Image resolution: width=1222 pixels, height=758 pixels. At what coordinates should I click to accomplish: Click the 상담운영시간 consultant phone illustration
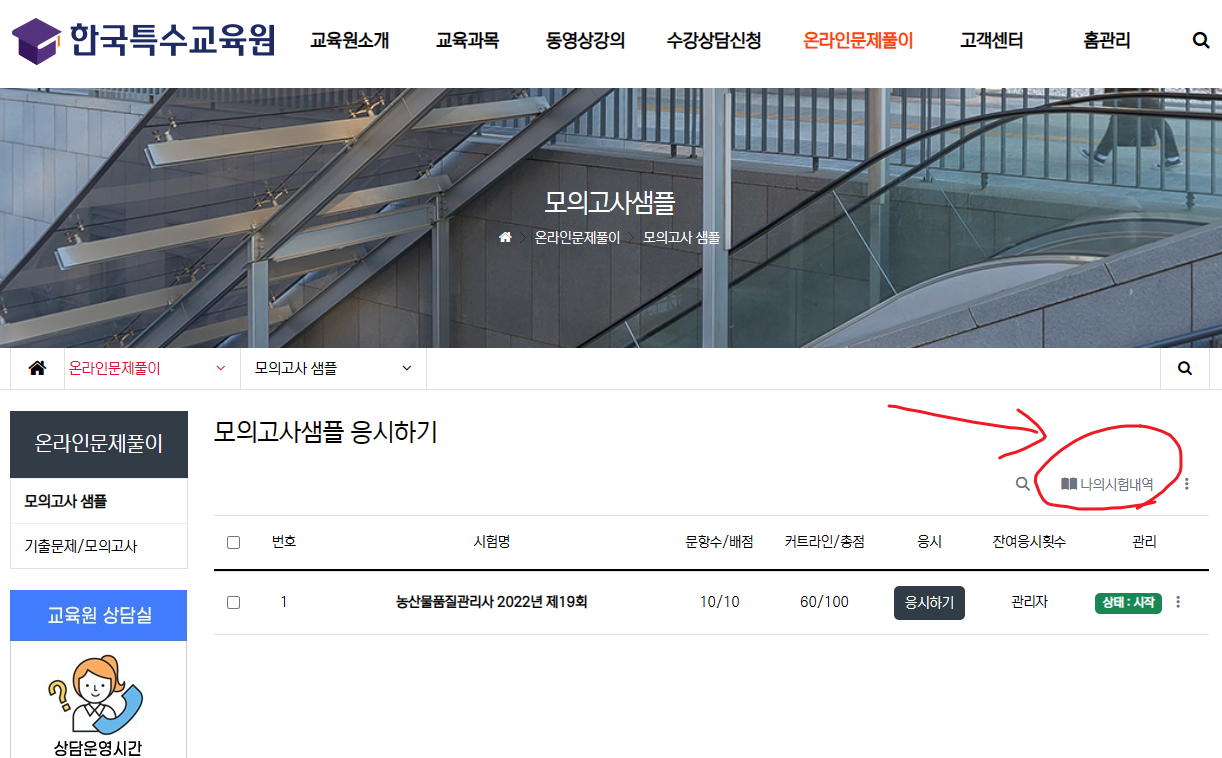click(x=96, y=695)
